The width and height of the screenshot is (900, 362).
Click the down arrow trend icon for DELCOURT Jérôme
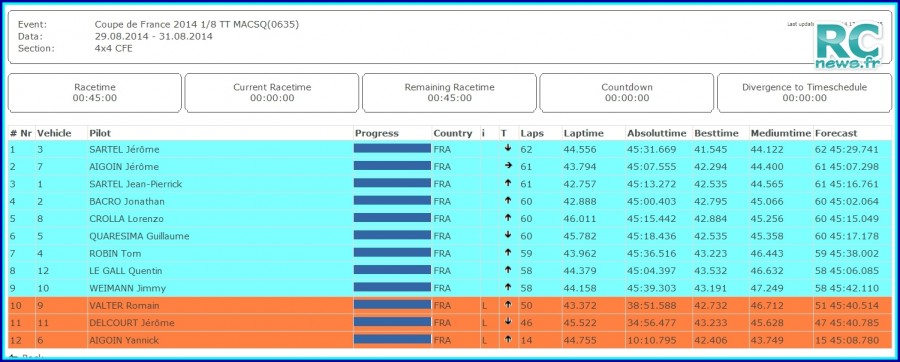click(x=507, y=322)
